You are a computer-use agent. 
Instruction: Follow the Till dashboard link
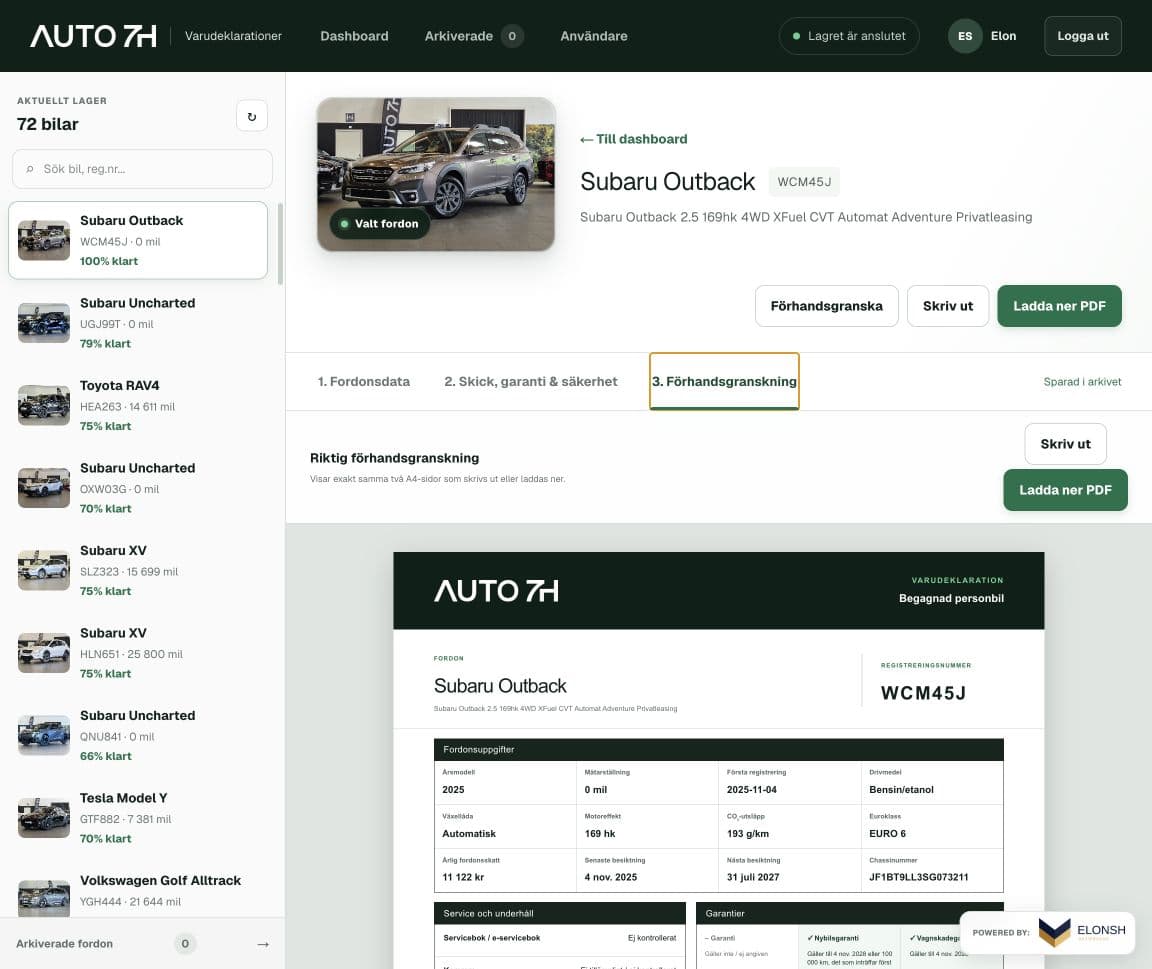(633, 139)
